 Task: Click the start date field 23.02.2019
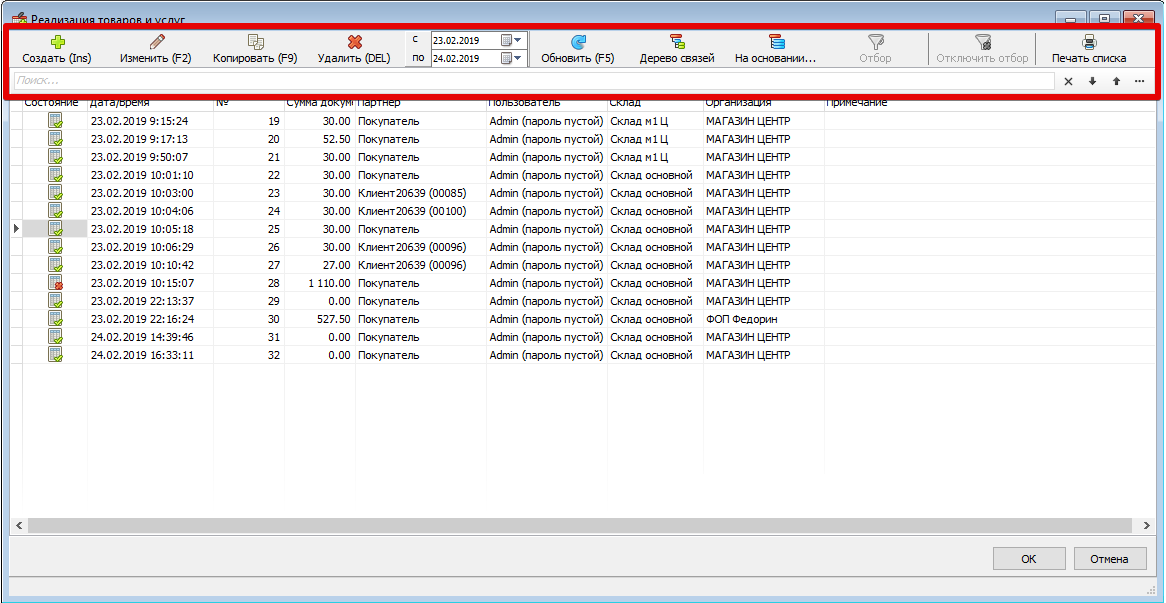(x=465, y=40)
